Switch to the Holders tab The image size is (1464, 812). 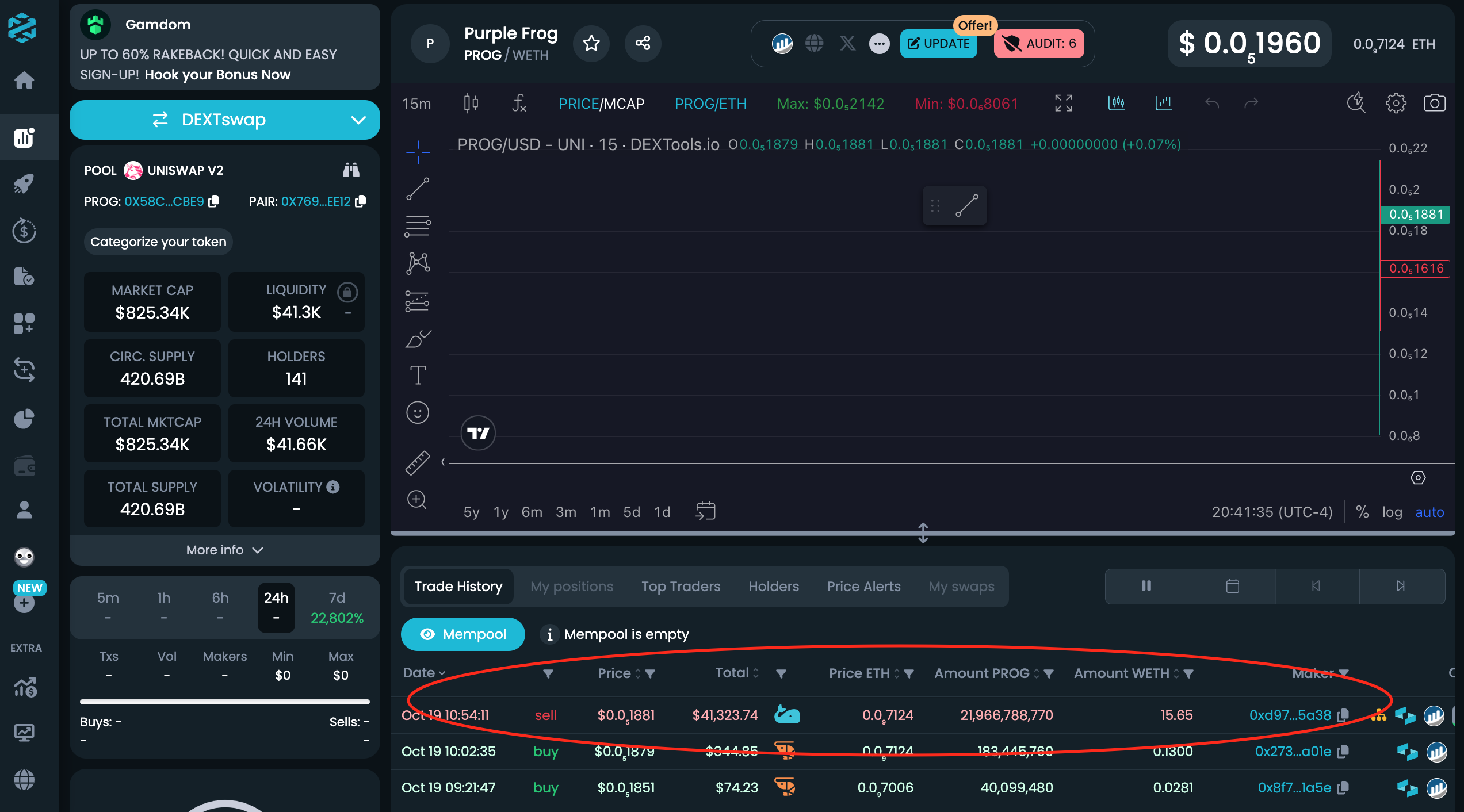pos(774,587)
